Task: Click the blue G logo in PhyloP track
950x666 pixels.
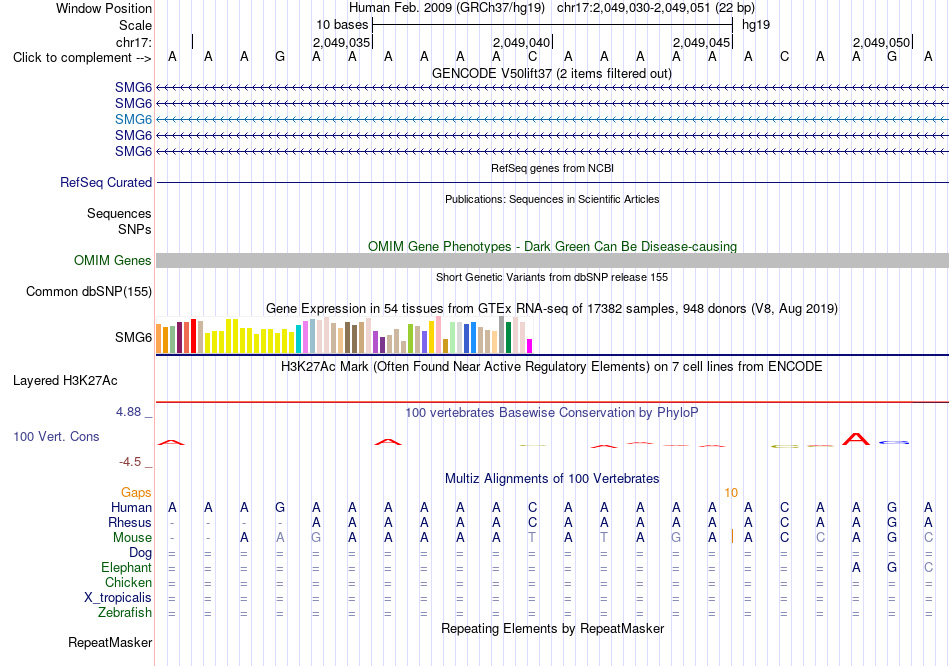Action: (x=894, y=442)
